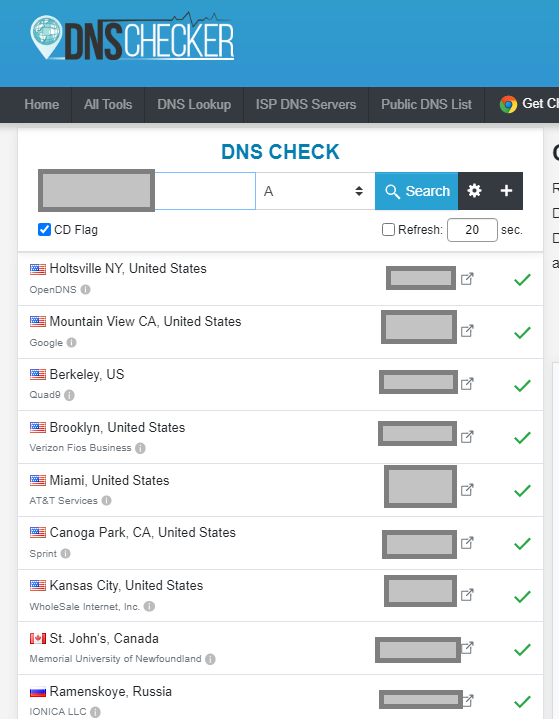The width and height of the screenshot is (559, 719).
Task: Click Russia flag beside Ramenskoye
Action: (x=38, y=691)
